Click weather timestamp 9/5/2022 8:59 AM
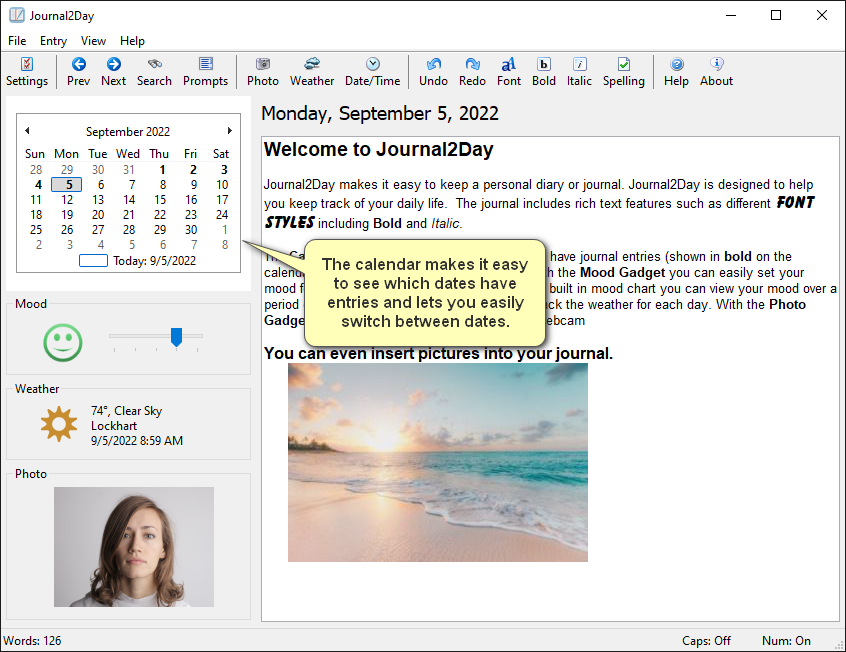The height and width of the screenshot is (652, 846). (x=137, y=441)
